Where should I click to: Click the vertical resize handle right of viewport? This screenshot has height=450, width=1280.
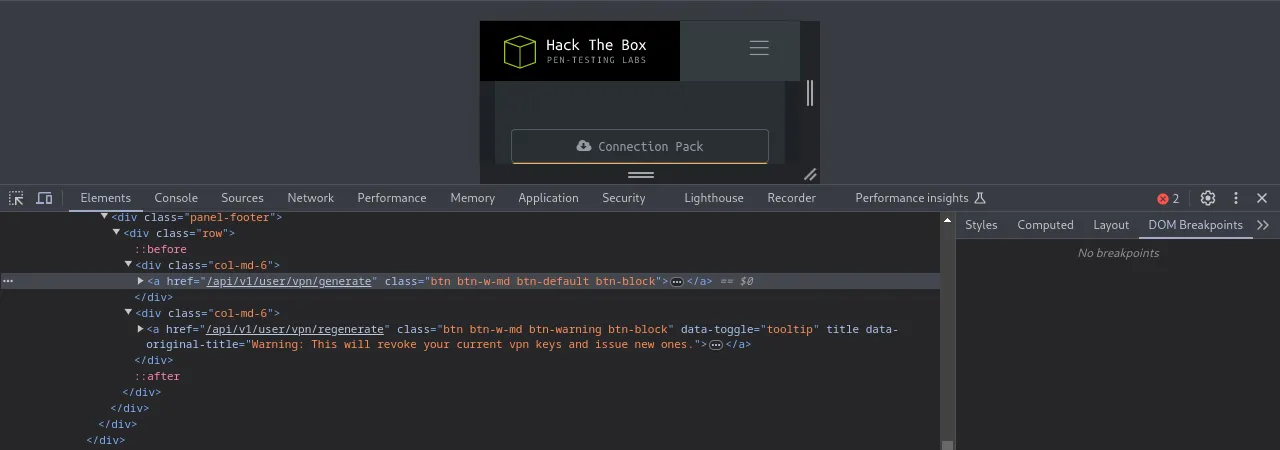tap(810, 93)
